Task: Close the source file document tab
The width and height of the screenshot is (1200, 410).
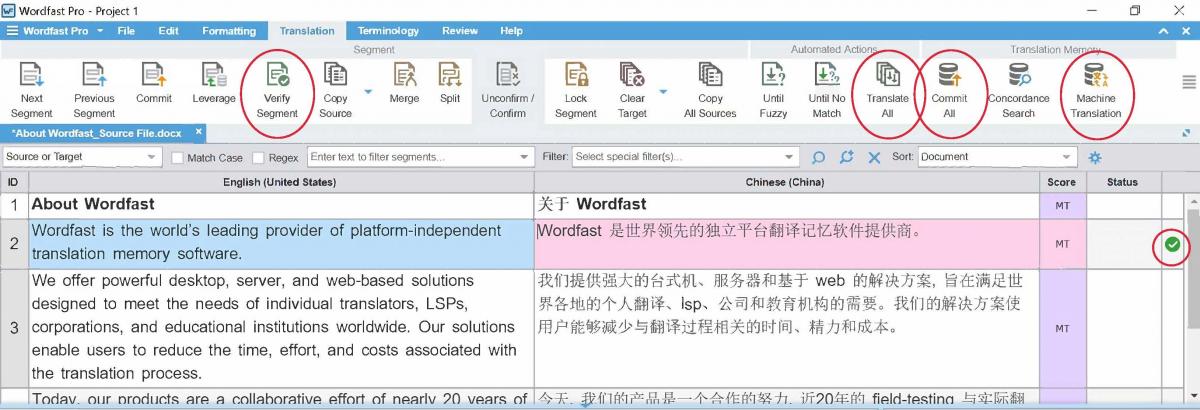Action: [x=199, y=132]
